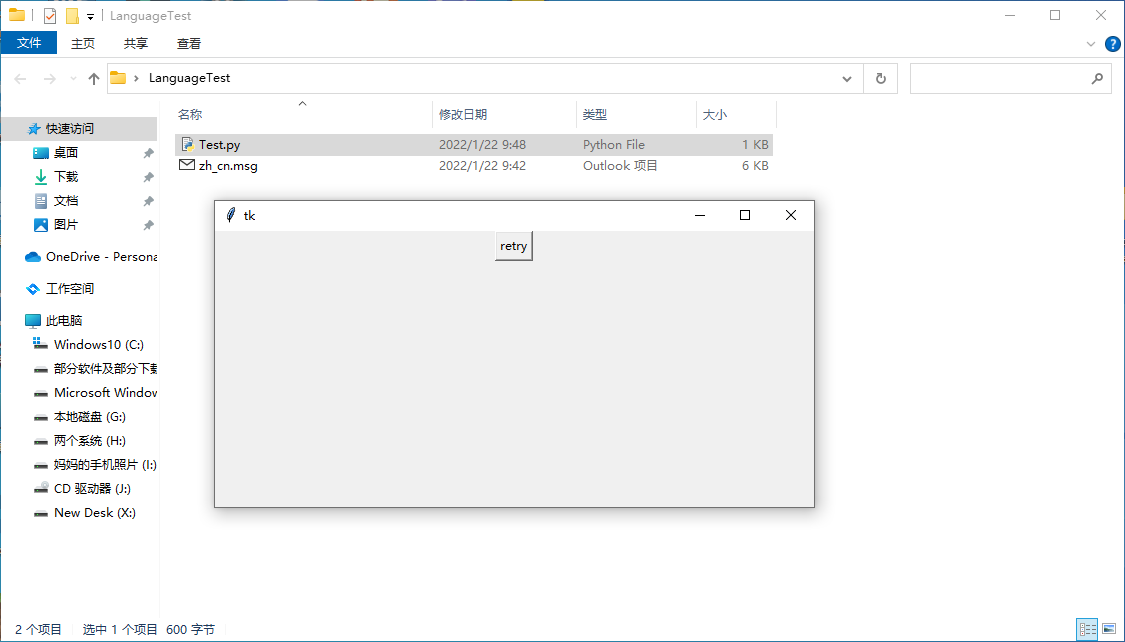
Task: Click the Test.py Python file icon
Action: (187, 144)
